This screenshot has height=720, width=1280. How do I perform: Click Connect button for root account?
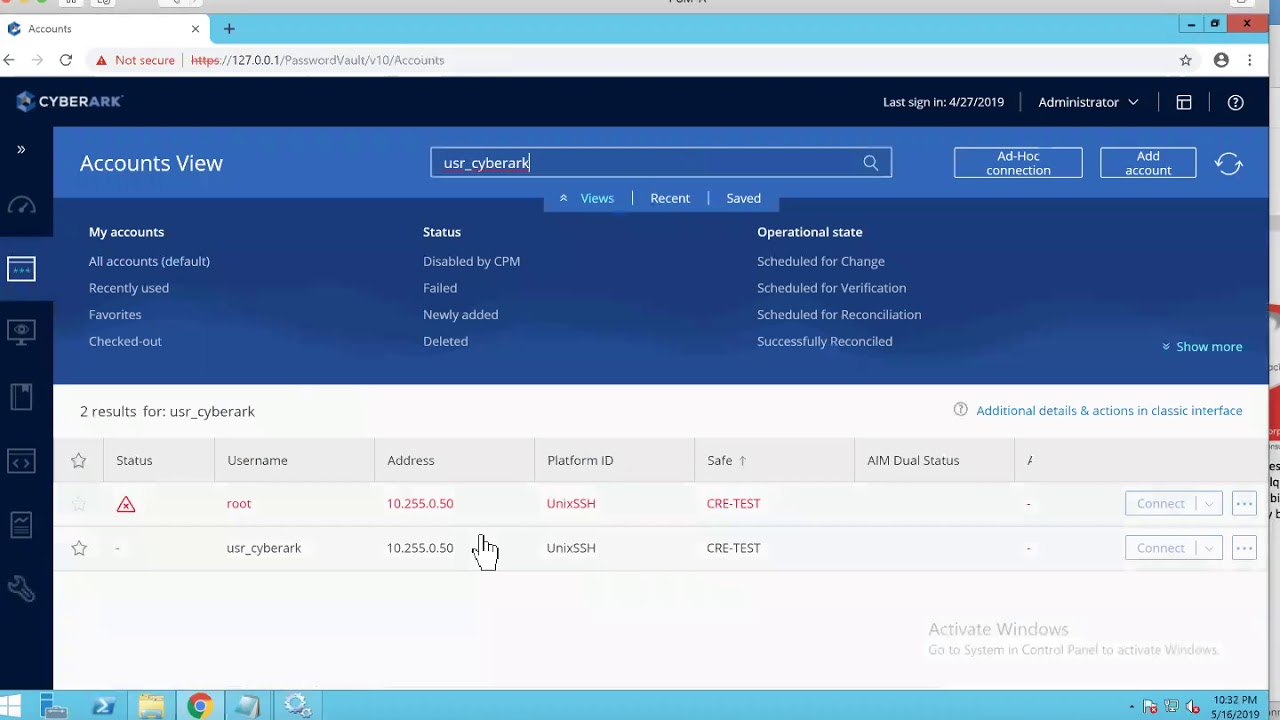click(1161, 504)
